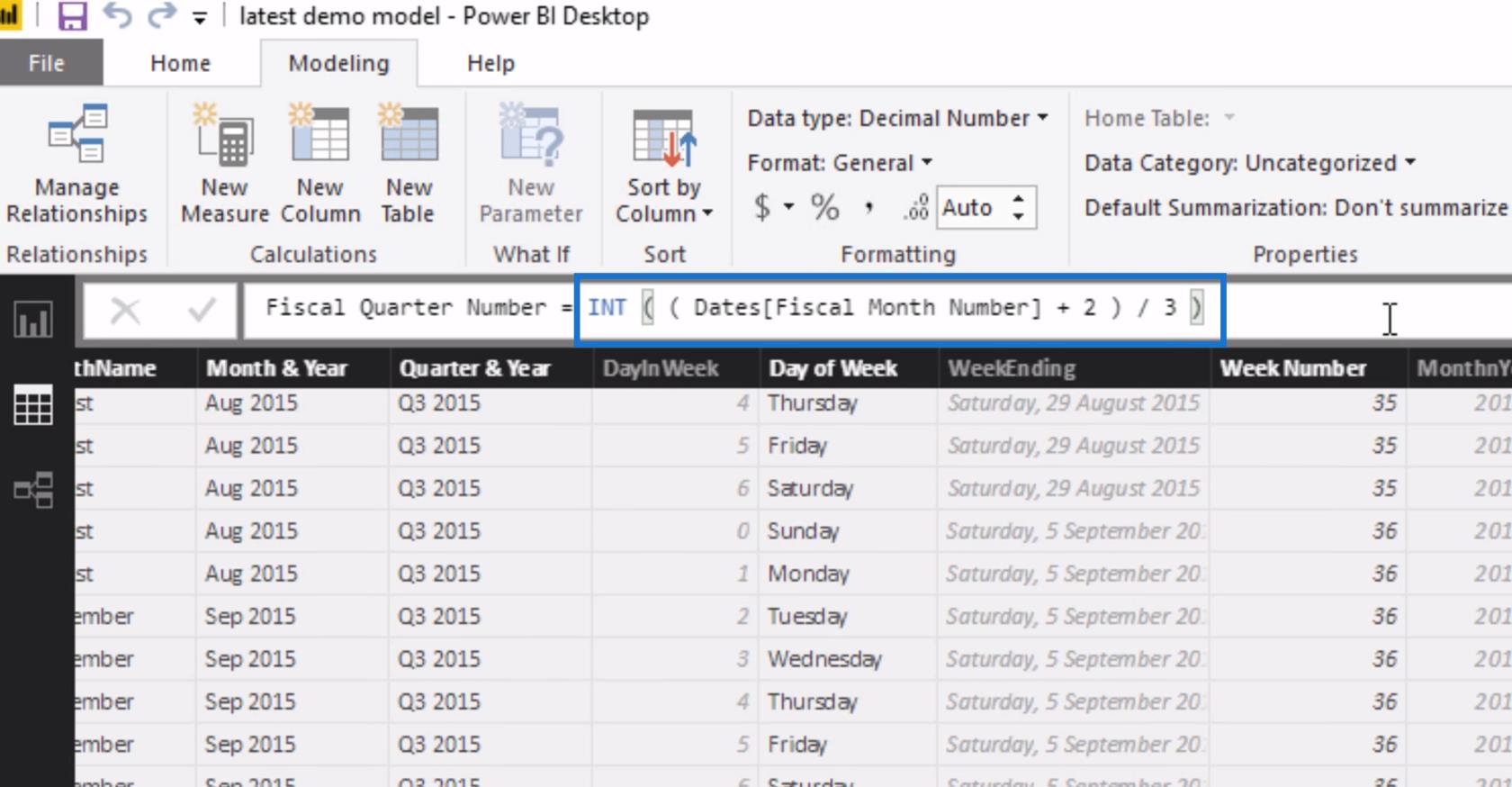Decrease decimal places with down arrow
This screenshot has width=1512, height=787.
[x=1019, y=217]
